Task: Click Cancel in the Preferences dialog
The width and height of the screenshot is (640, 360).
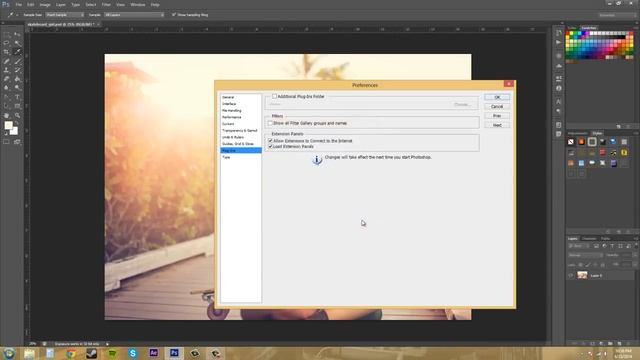Action: pyautogui.click(x=497, y=107)
